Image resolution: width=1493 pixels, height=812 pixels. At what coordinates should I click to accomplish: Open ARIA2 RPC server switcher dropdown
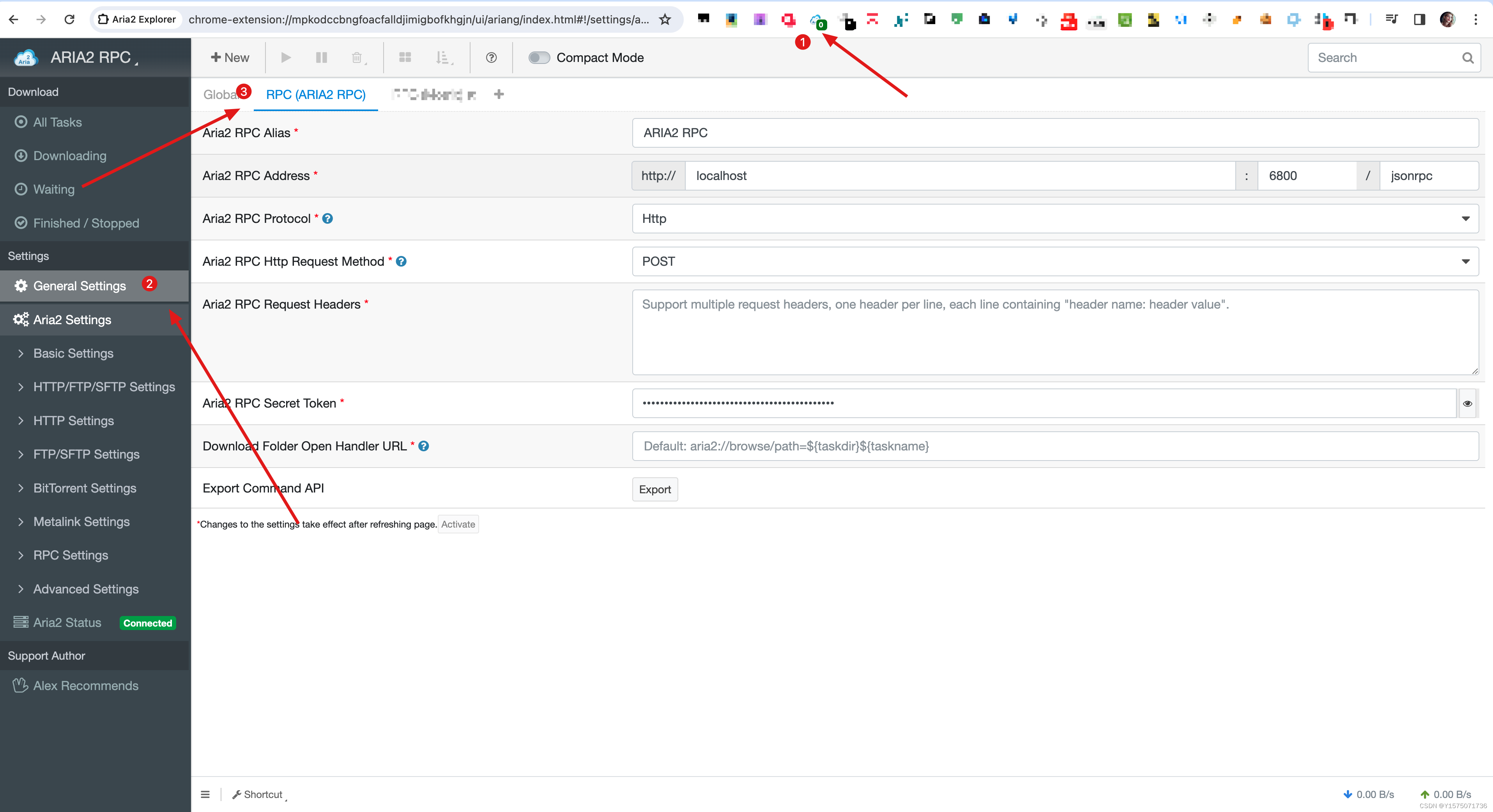[94, 57]
